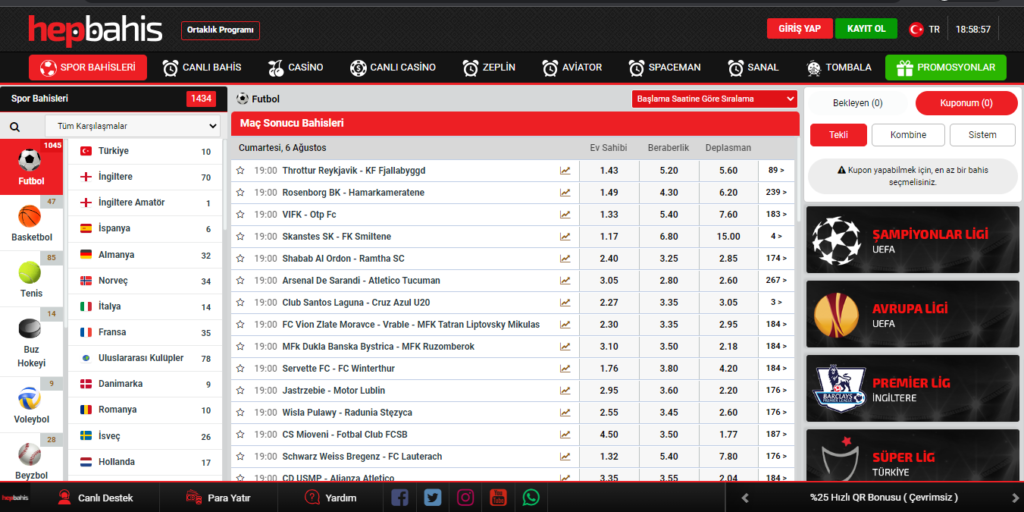The height and width of the screenshot is (512, 1024).
Task: Open CANLI CASİNO menu
Action: tap(392, 67)
